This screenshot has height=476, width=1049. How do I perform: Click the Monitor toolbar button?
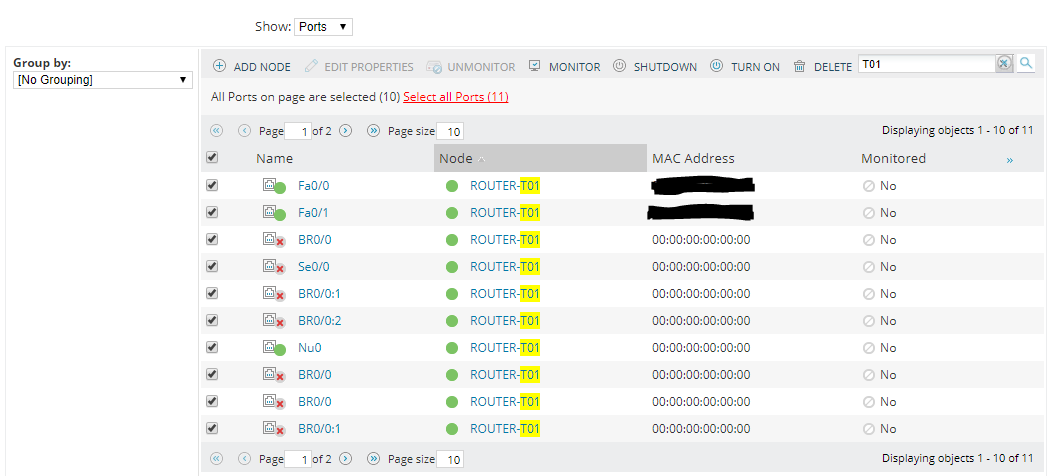[x=565, y=66]
